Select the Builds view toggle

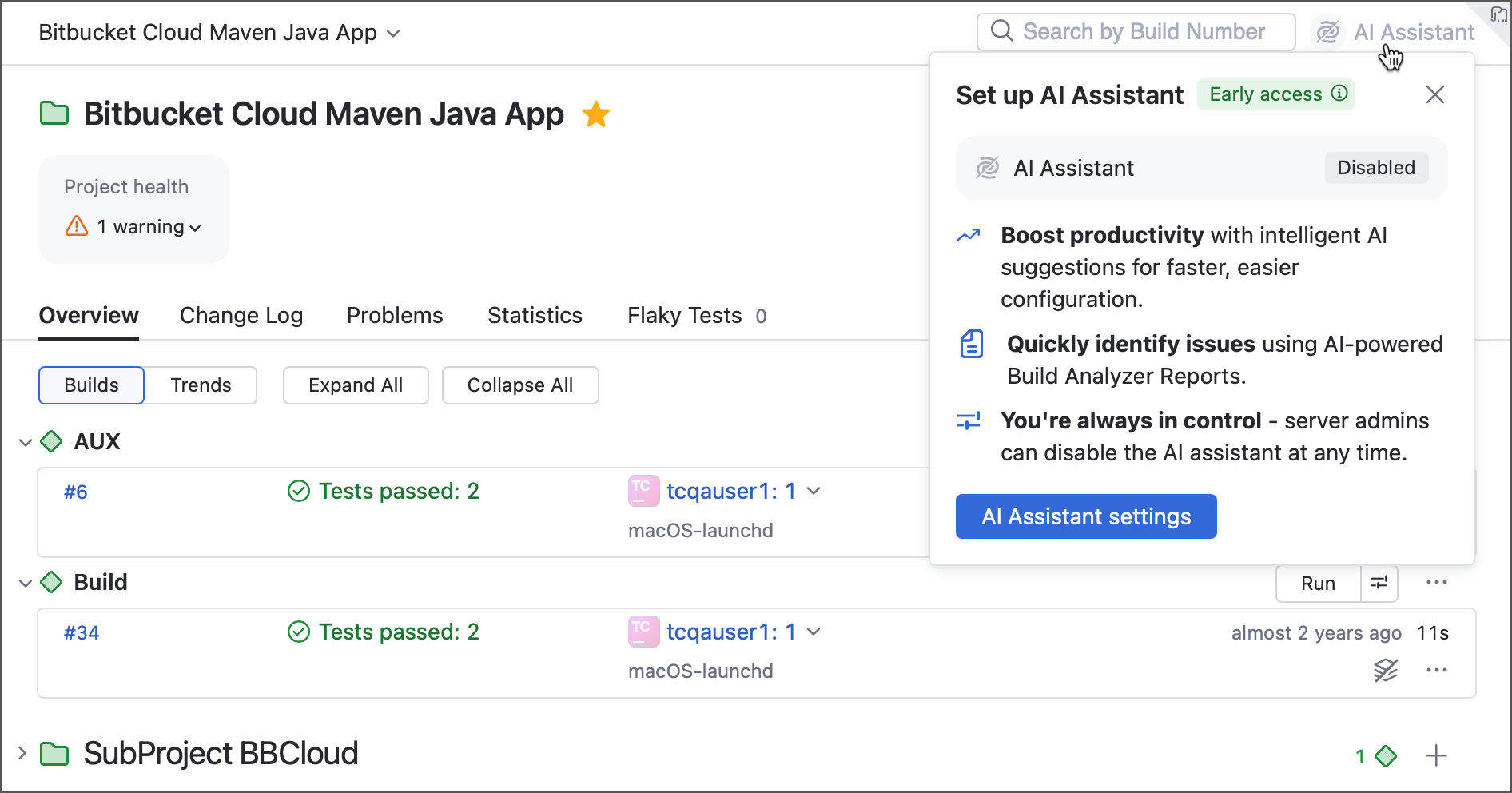90,385
